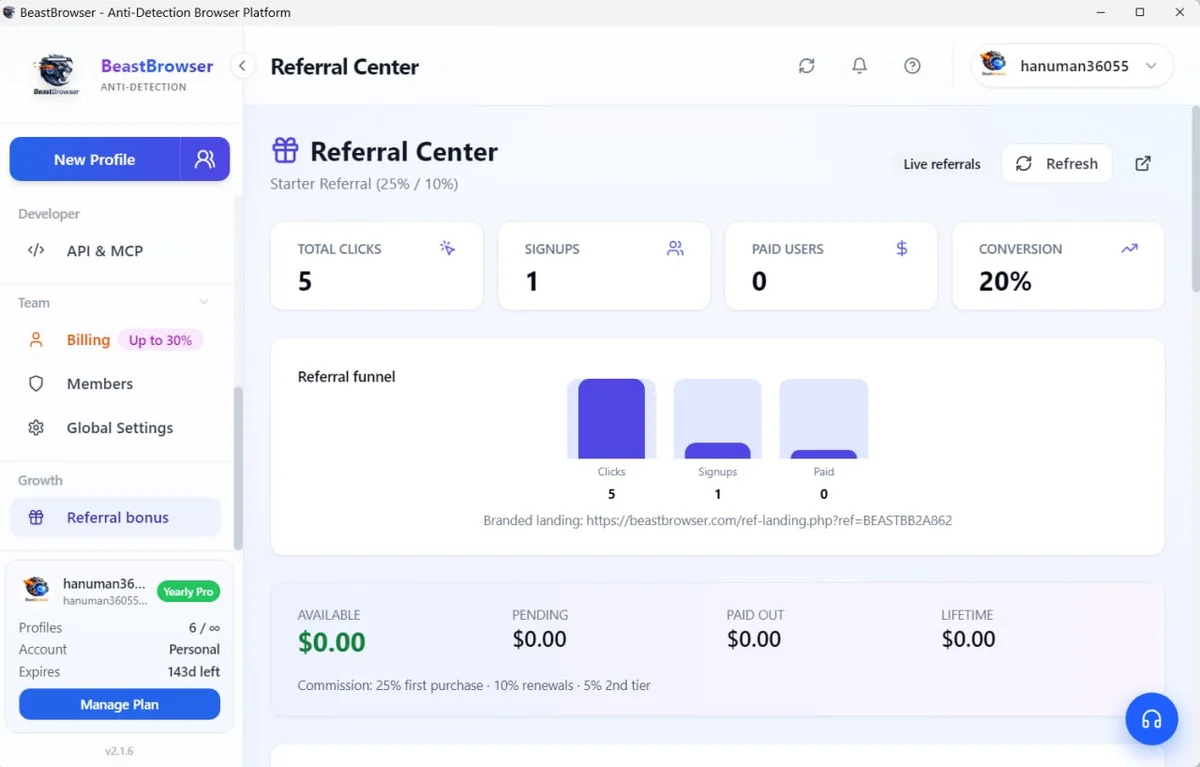Open support chat headset button
The width and height of the screenshot is (1200, 767).
coord(1151,719)
